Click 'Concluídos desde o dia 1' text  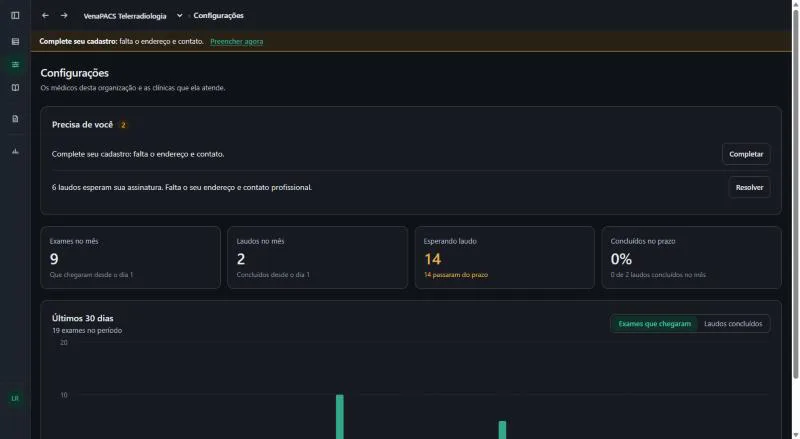coord(273,275)
